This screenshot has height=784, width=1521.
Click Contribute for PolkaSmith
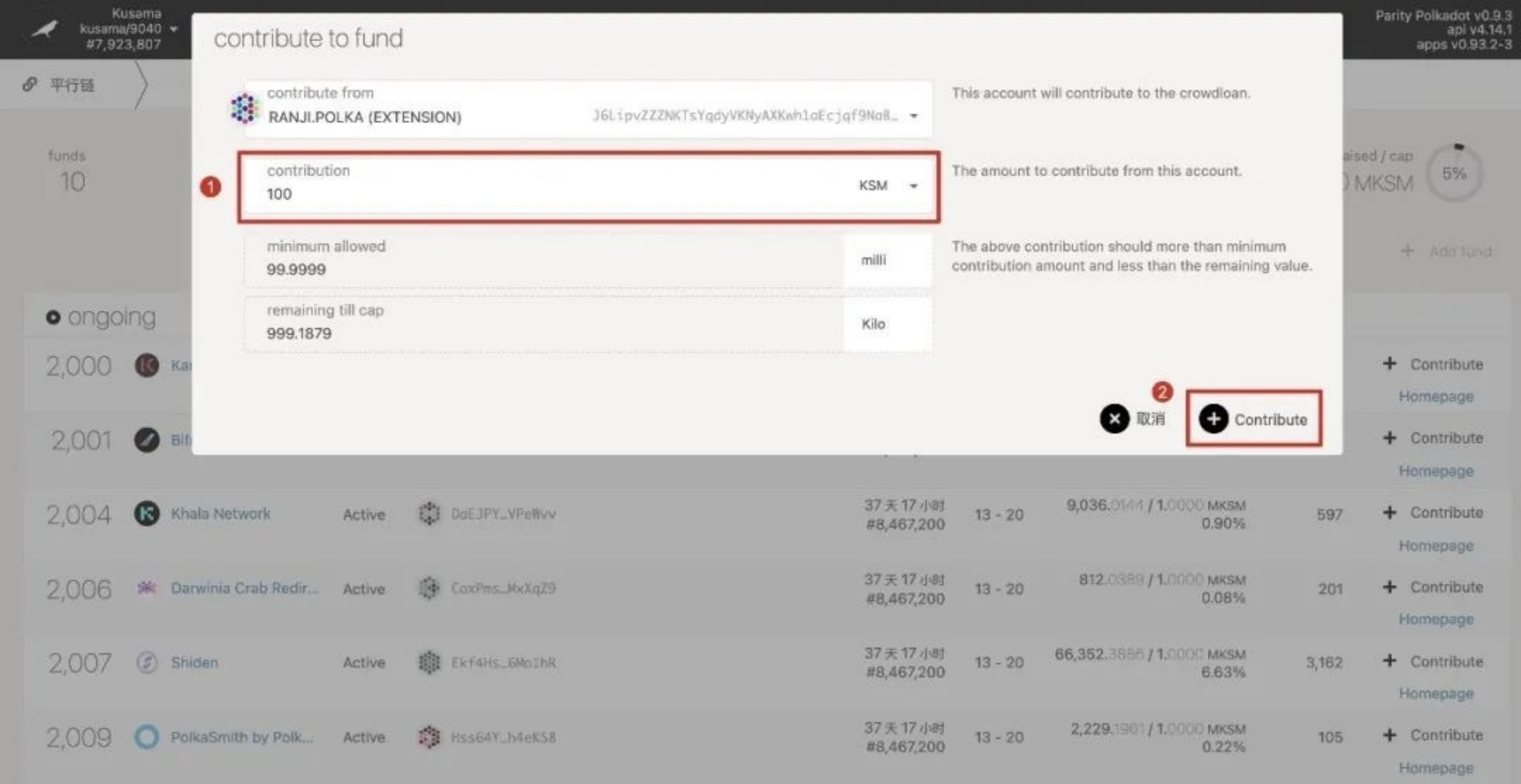click(x=1433, y=735)
